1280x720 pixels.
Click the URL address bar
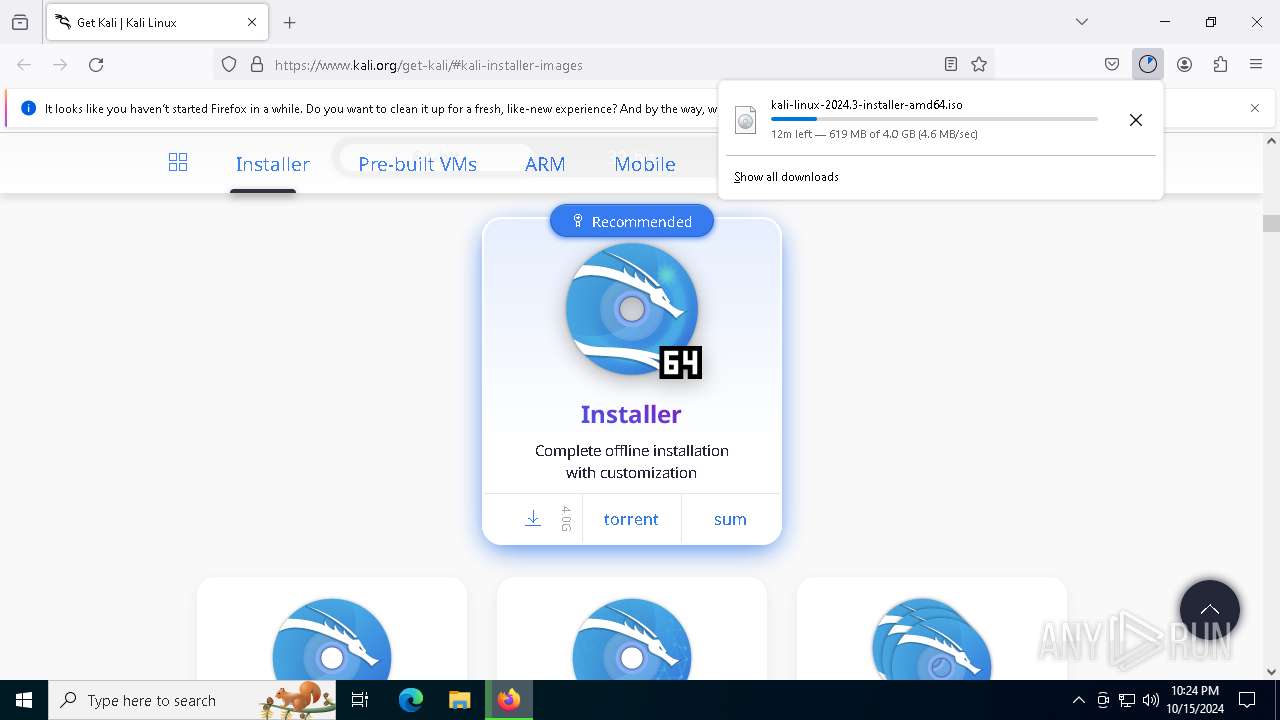[605, 65]
